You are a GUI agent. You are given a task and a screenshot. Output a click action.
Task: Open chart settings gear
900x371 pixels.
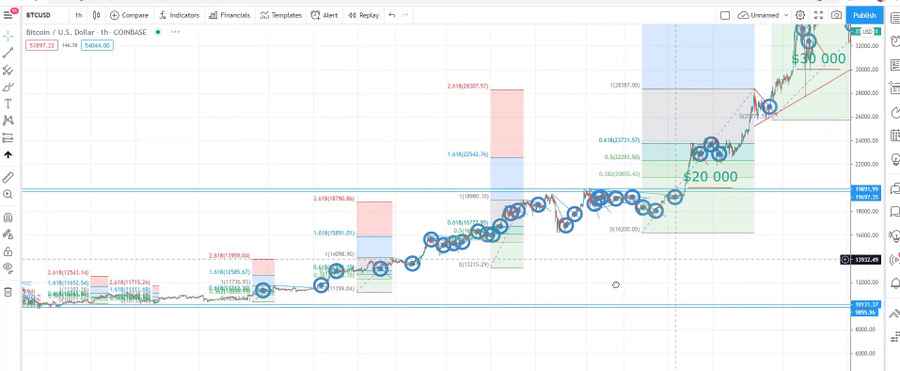[x=800, y=16]
